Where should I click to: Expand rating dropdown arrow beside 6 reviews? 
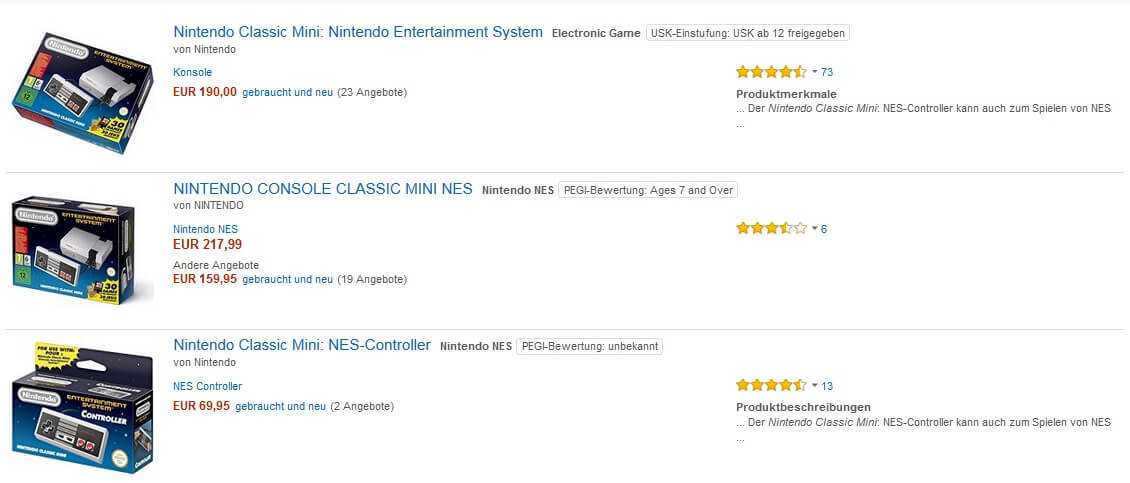(814, 228)
